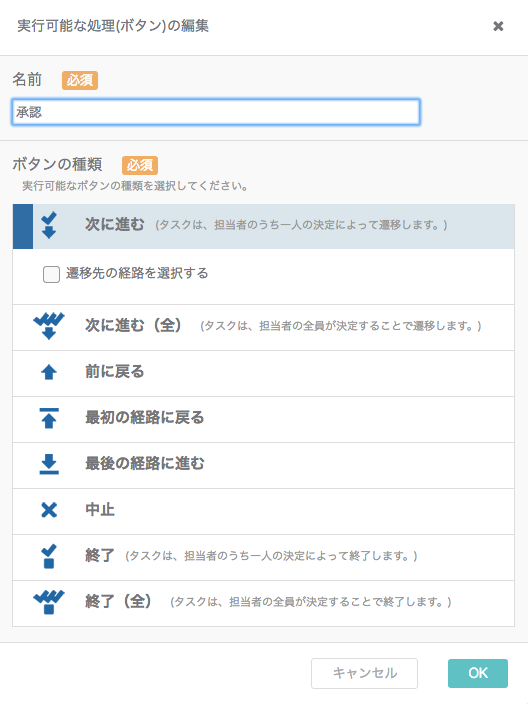Choose 最初の経路に戻る from the list
The width and height of the screenshot is (528, 704).
[264, 419]
